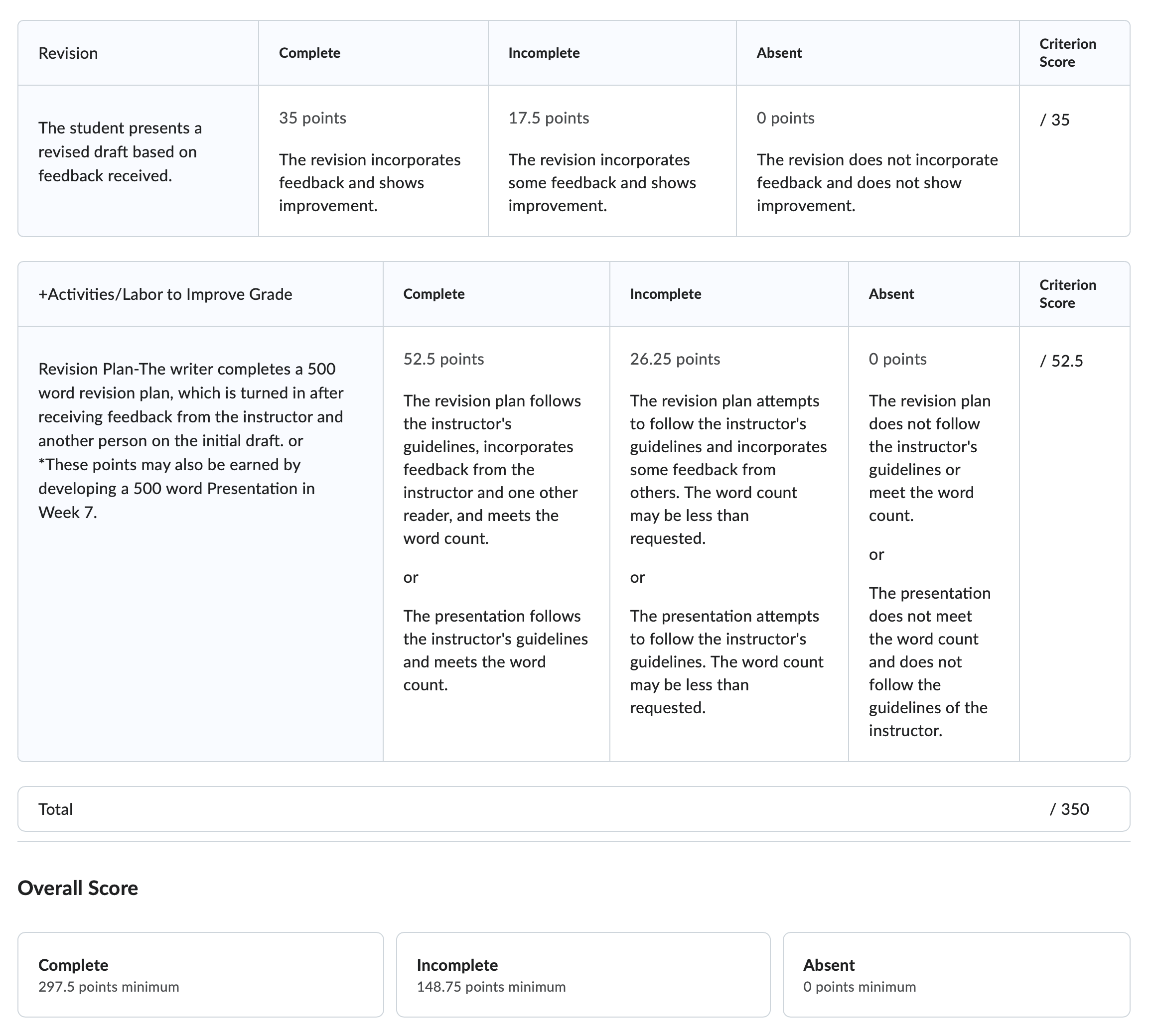Select the 52.5 points Complete activities level
Viewport: 1153px width, 1036px height.
(496, 543)
